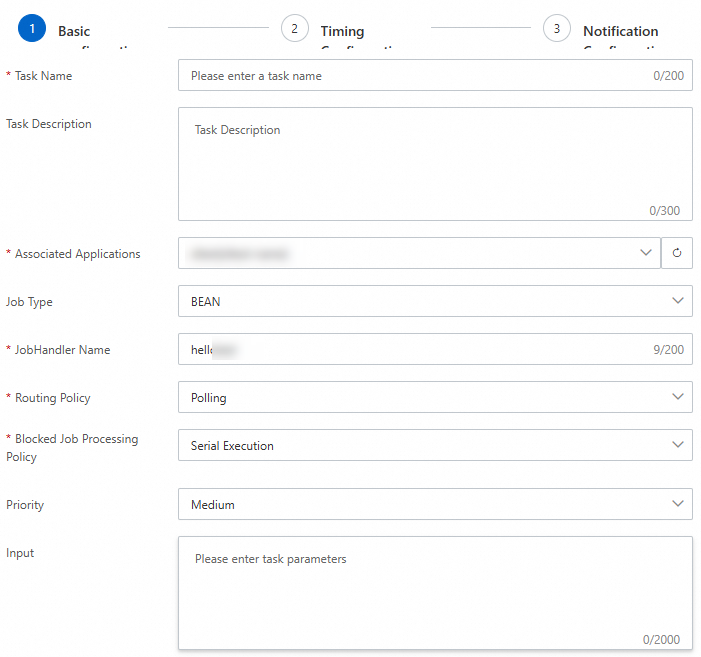Open Blocked Job Processing Policy dropdown
The height and width of the screenshot is (657, 701).
[x=434, y=445]
